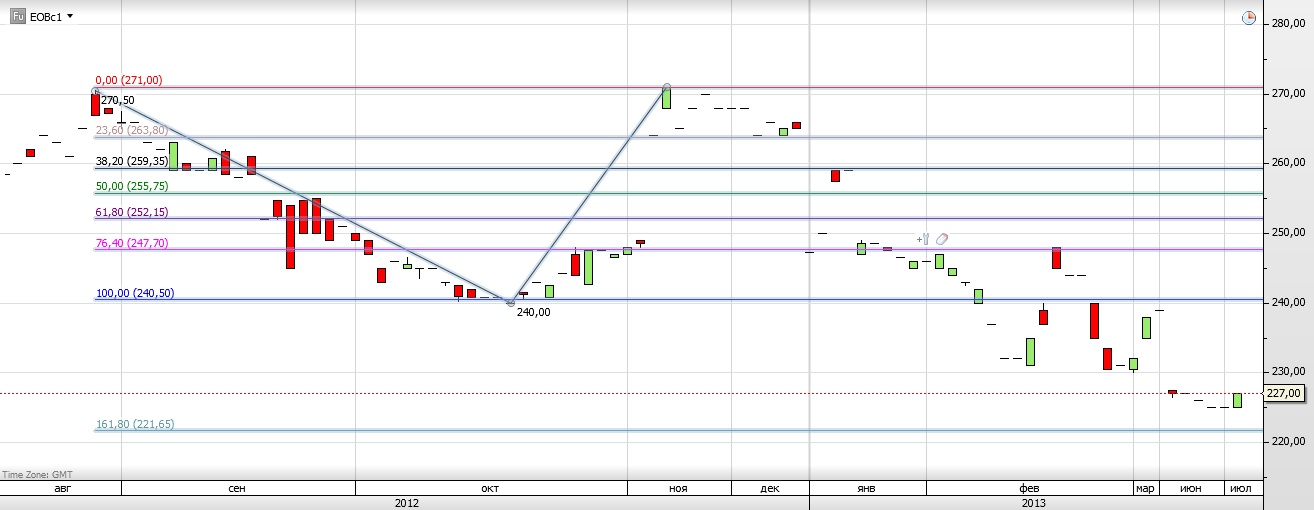Image resolution: width=1314 pixels, height=510 pixels.
Task: Click the дек month label on time axis
Action: click(x=770, y=488)
